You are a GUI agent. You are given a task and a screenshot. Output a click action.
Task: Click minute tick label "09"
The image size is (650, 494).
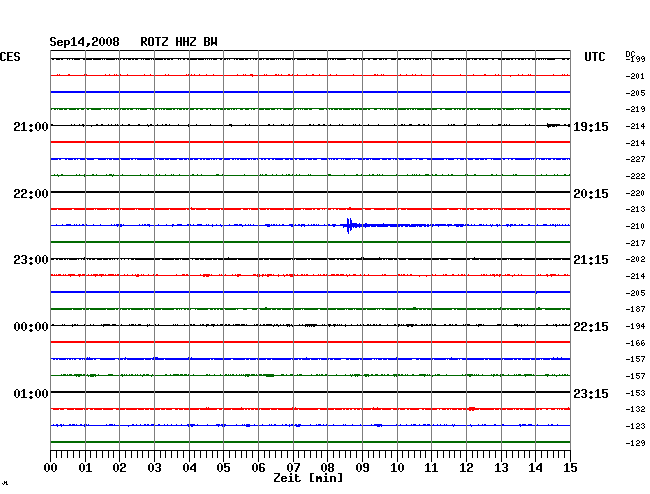(362, 468)
